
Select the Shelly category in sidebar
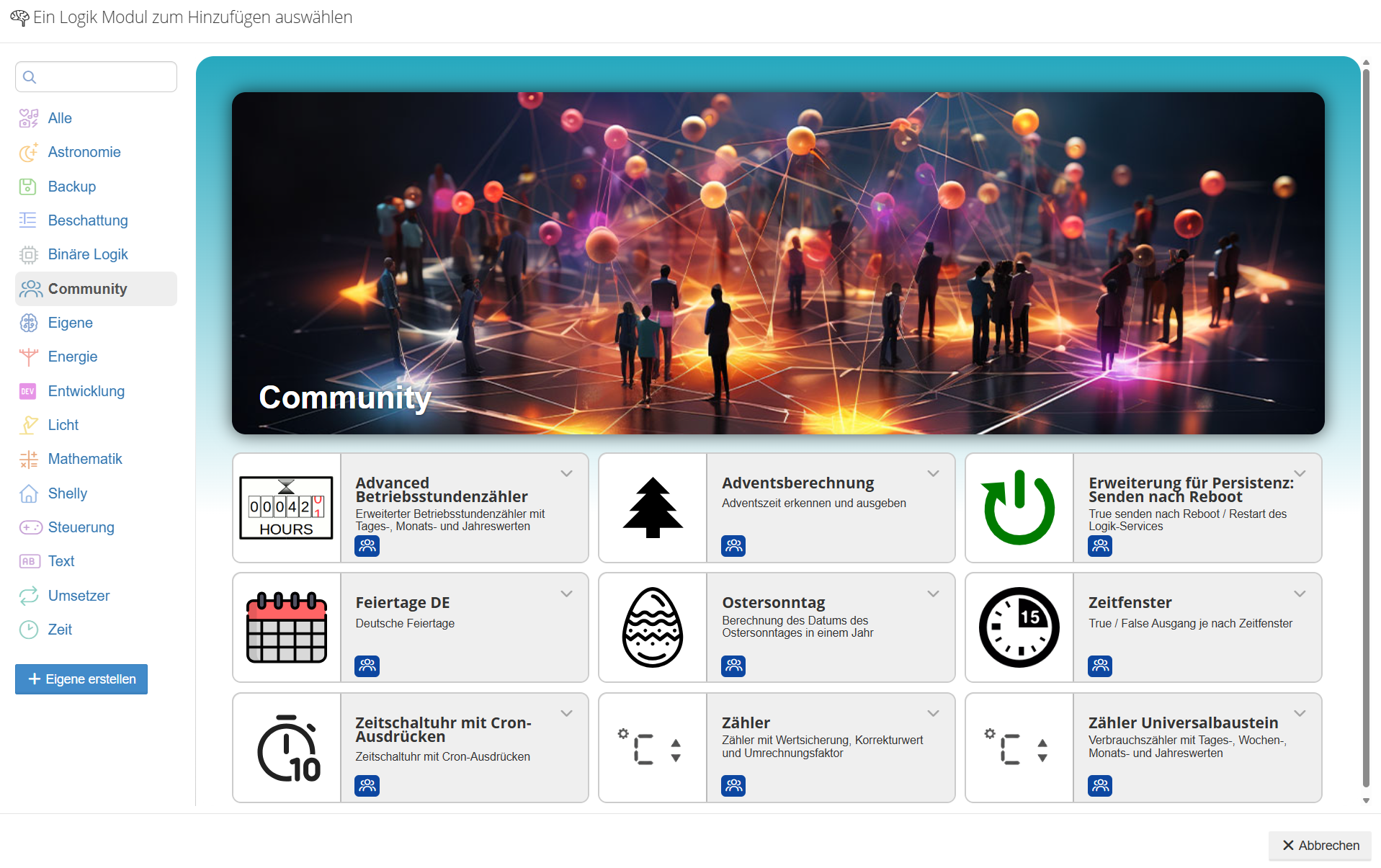pyautogui.click(x=67, y=493)
